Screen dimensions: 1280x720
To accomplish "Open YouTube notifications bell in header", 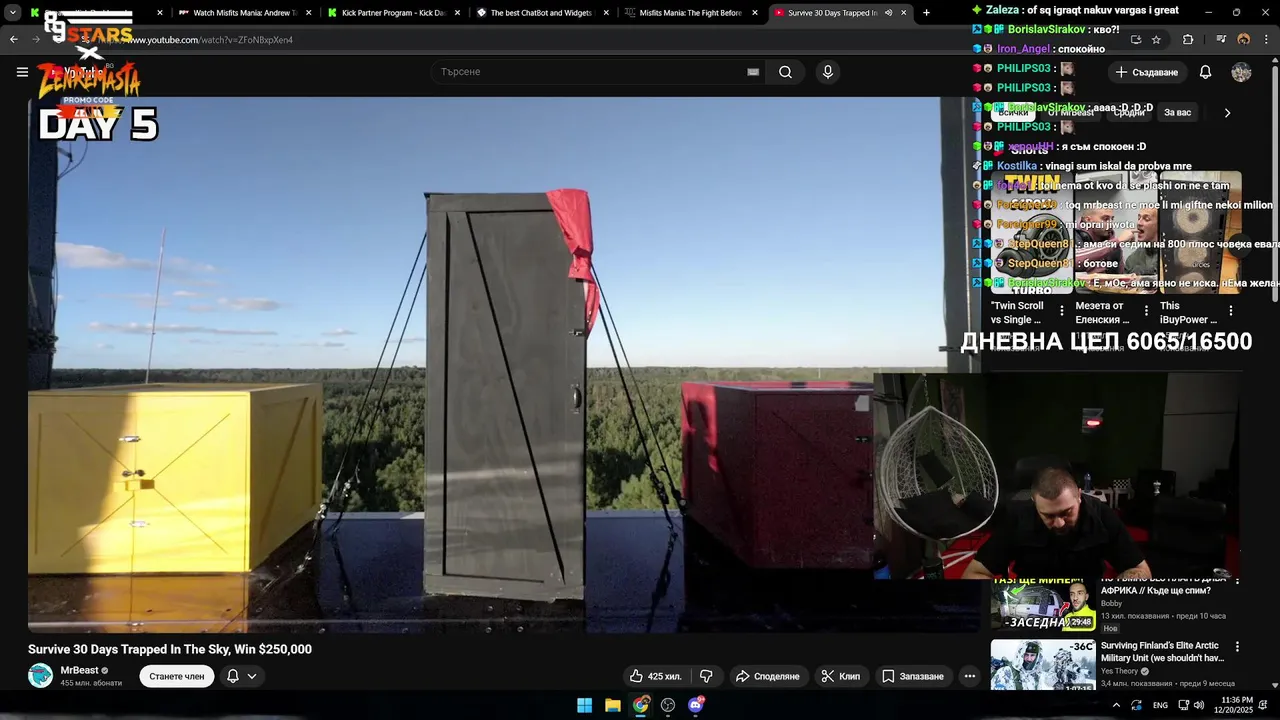I will point(1205,72).
